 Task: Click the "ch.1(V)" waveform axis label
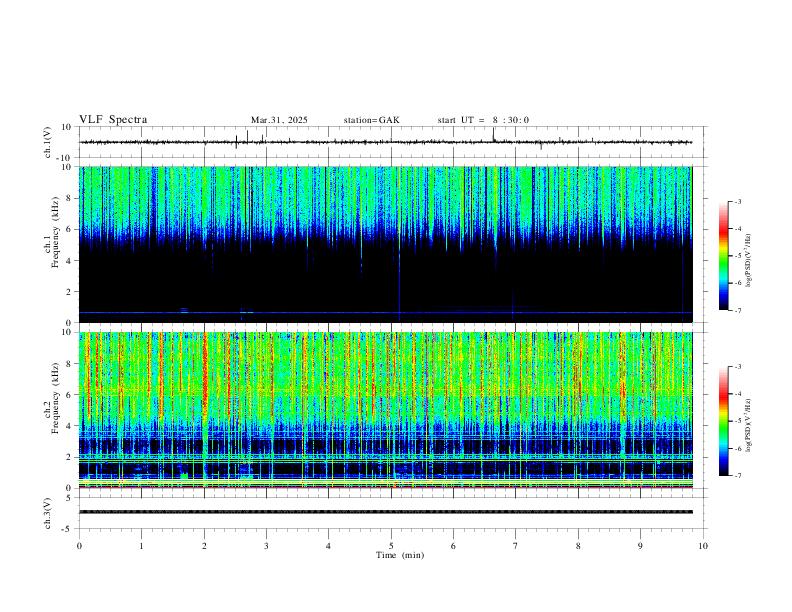point(48,142)
